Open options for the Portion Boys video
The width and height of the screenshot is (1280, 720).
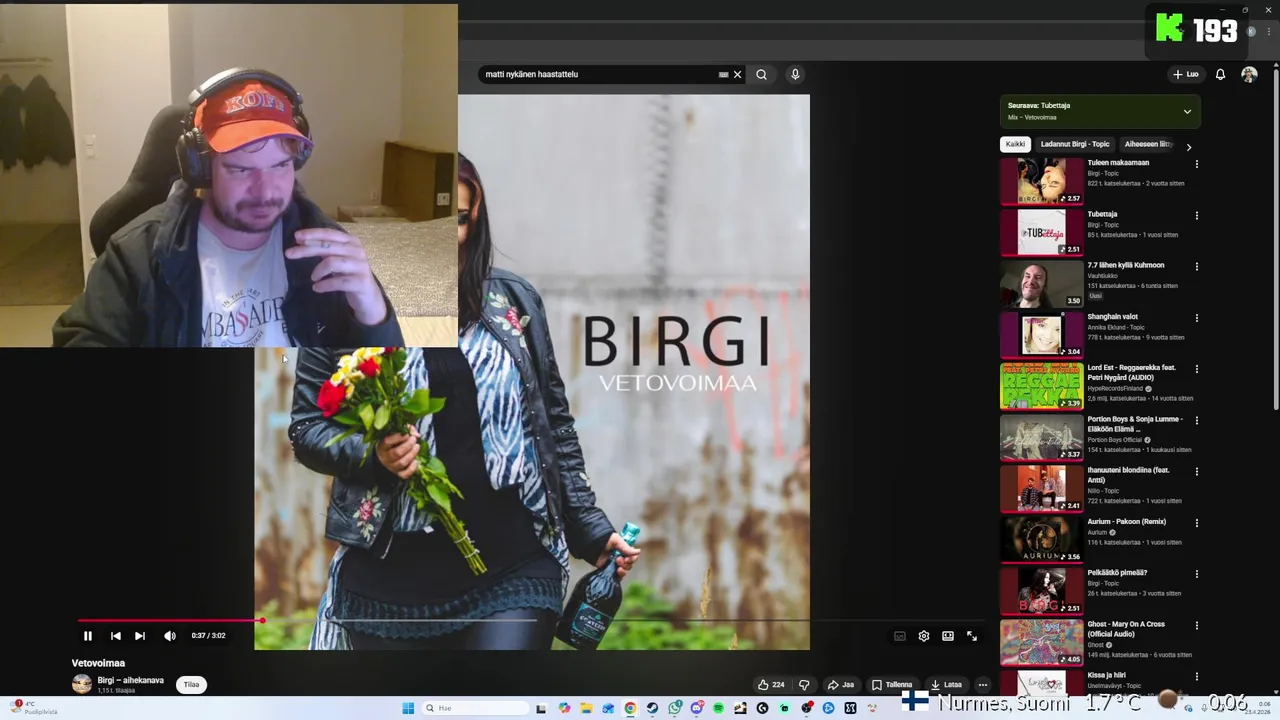[1196, 420]
